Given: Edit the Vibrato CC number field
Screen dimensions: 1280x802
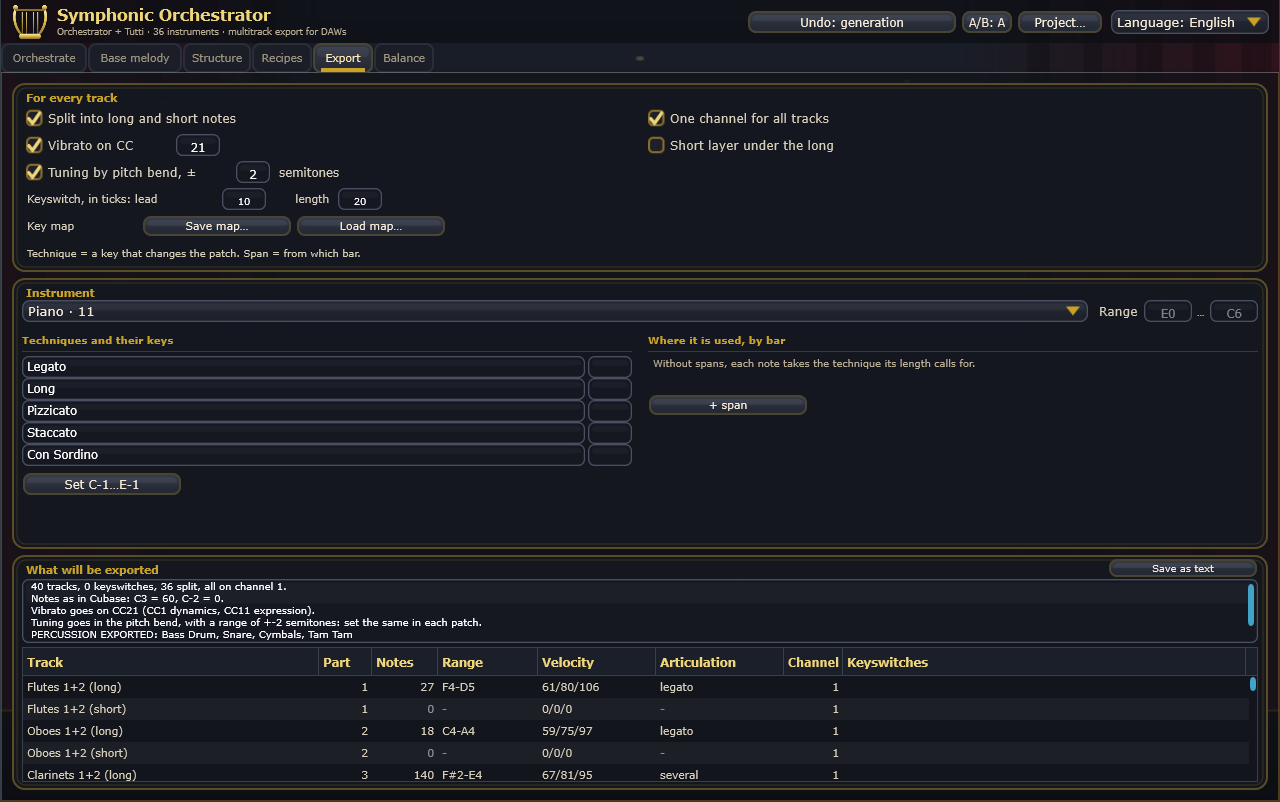Looking at the screenshot, I should 198,146.
